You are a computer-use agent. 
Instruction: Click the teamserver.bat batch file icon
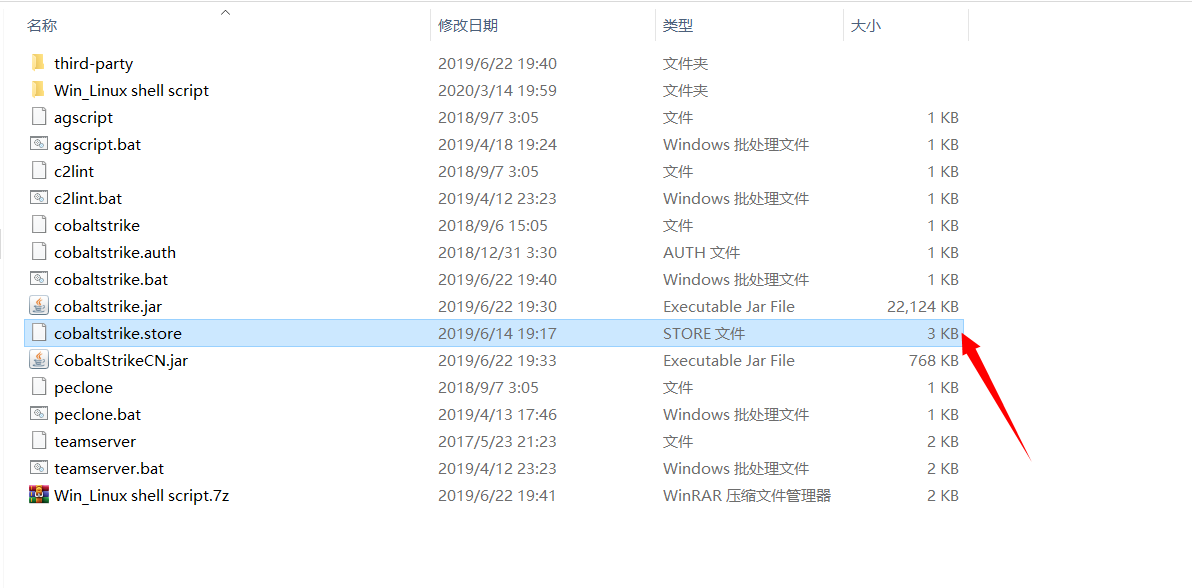pyautogui.click(x=39, y=469)
